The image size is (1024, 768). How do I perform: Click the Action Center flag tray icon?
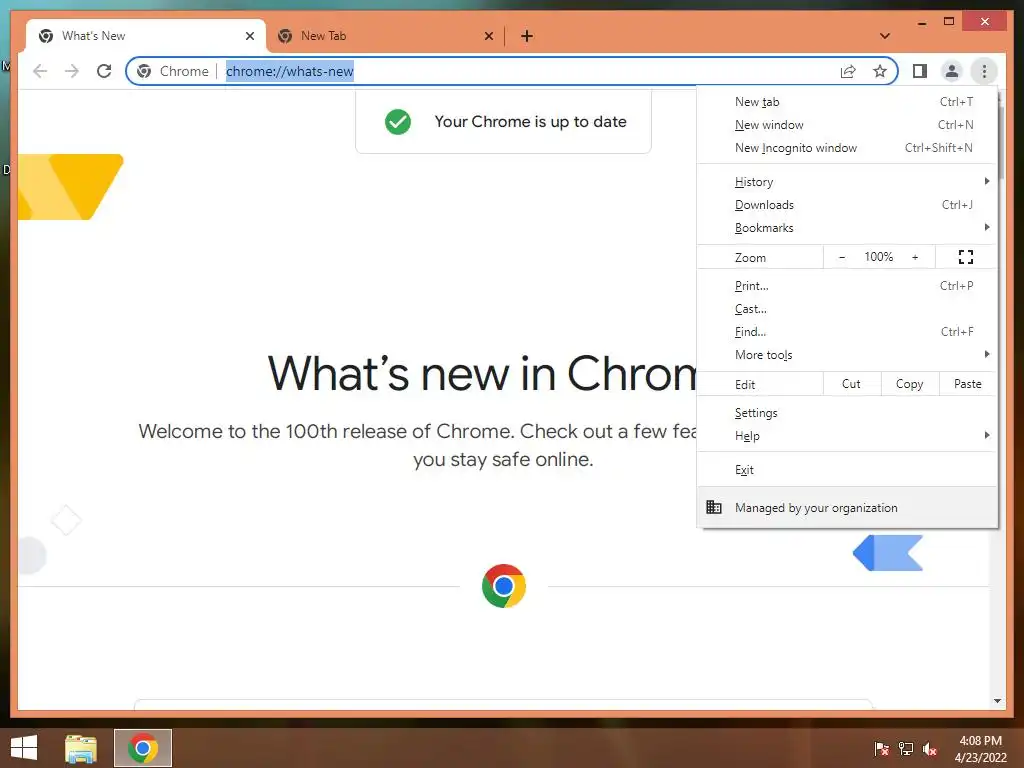tap(881, 748)
